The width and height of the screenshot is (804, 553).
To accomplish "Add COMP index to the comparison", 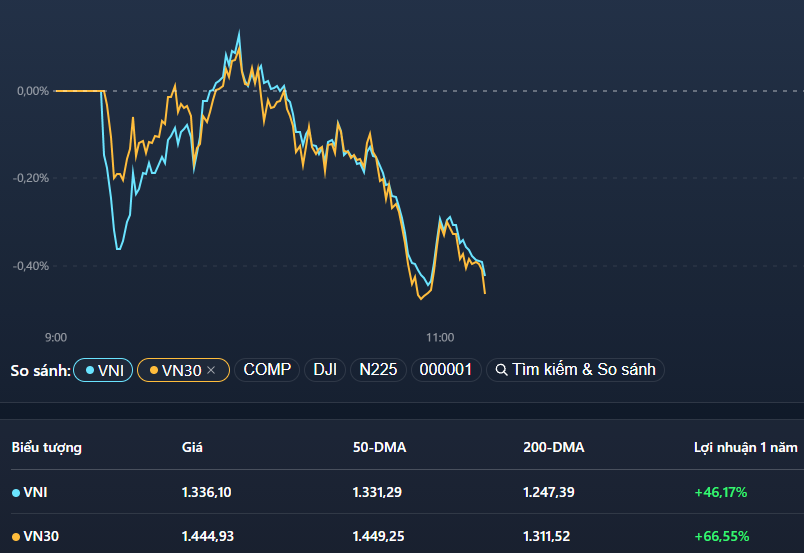I will [x=267, y=370].
